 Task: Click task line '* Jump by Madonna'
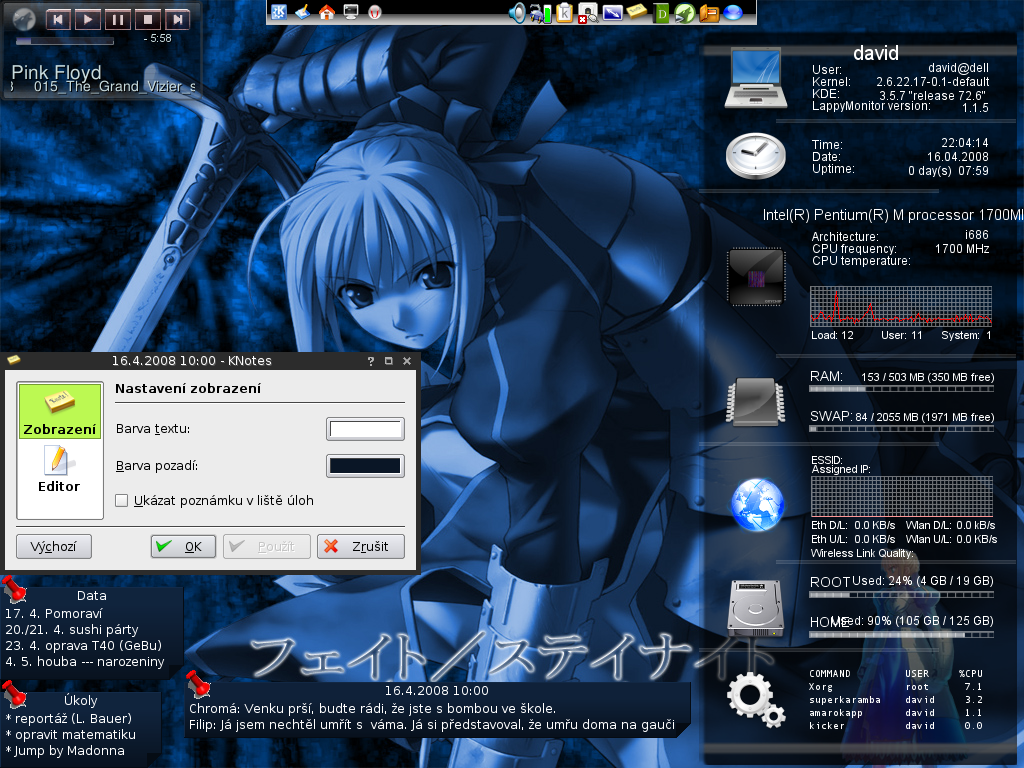[65, 751]
